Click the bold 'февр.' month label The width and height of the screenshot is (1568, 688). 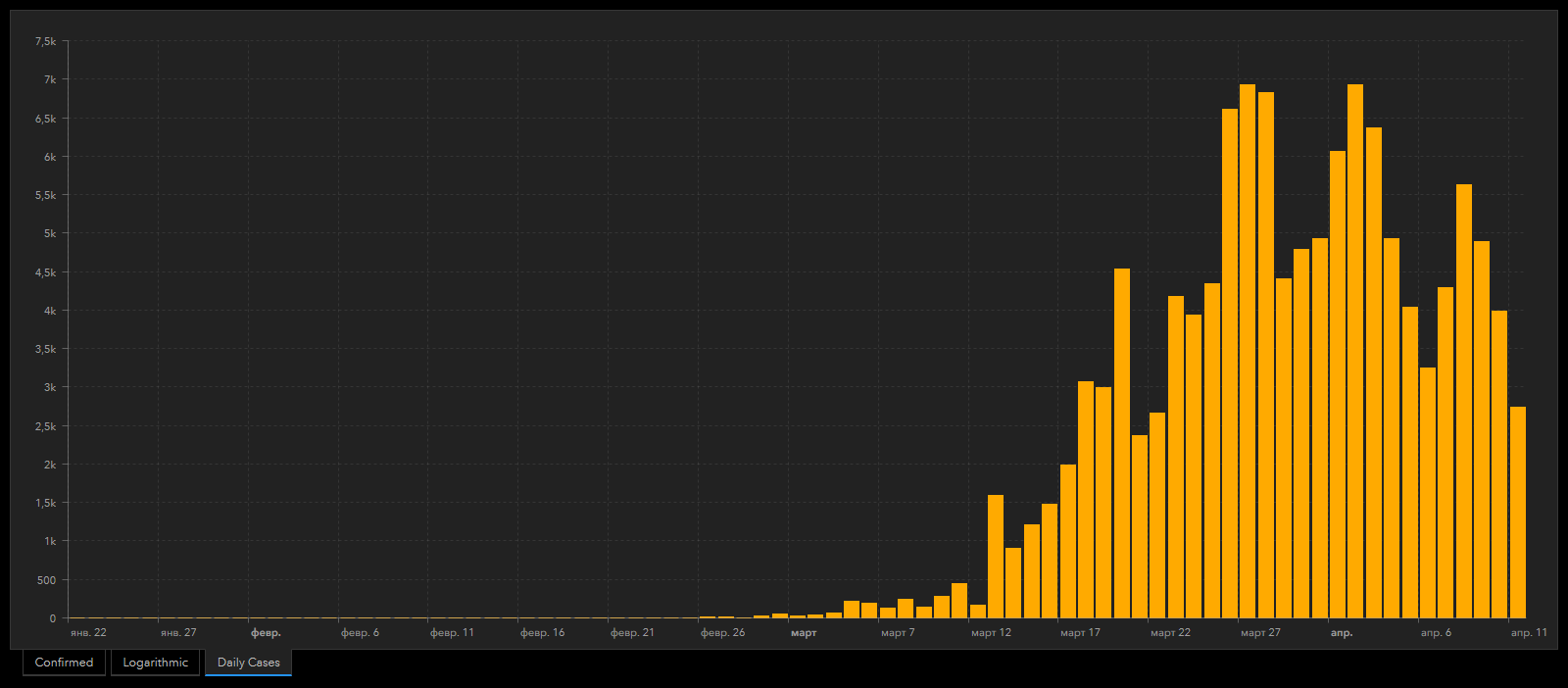(x=266, y=633)
